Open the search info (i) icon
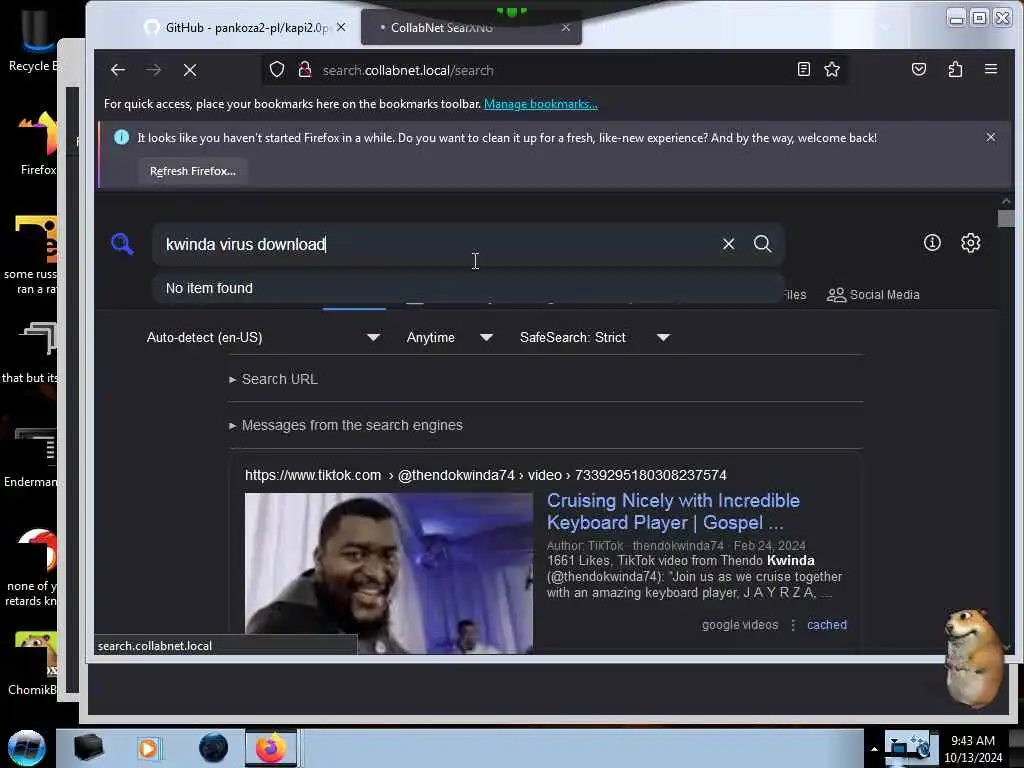Viewport: 1024px width, 768px height. [x=932, y=243]
